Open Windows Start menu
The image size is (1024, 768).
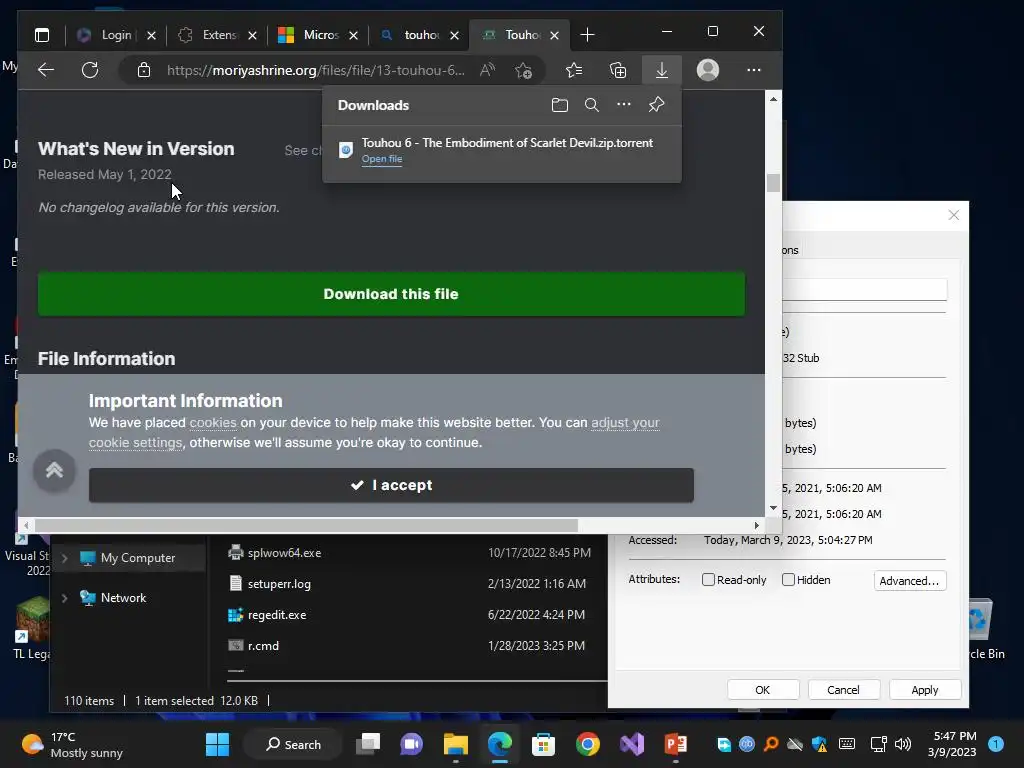click(217, 744)
